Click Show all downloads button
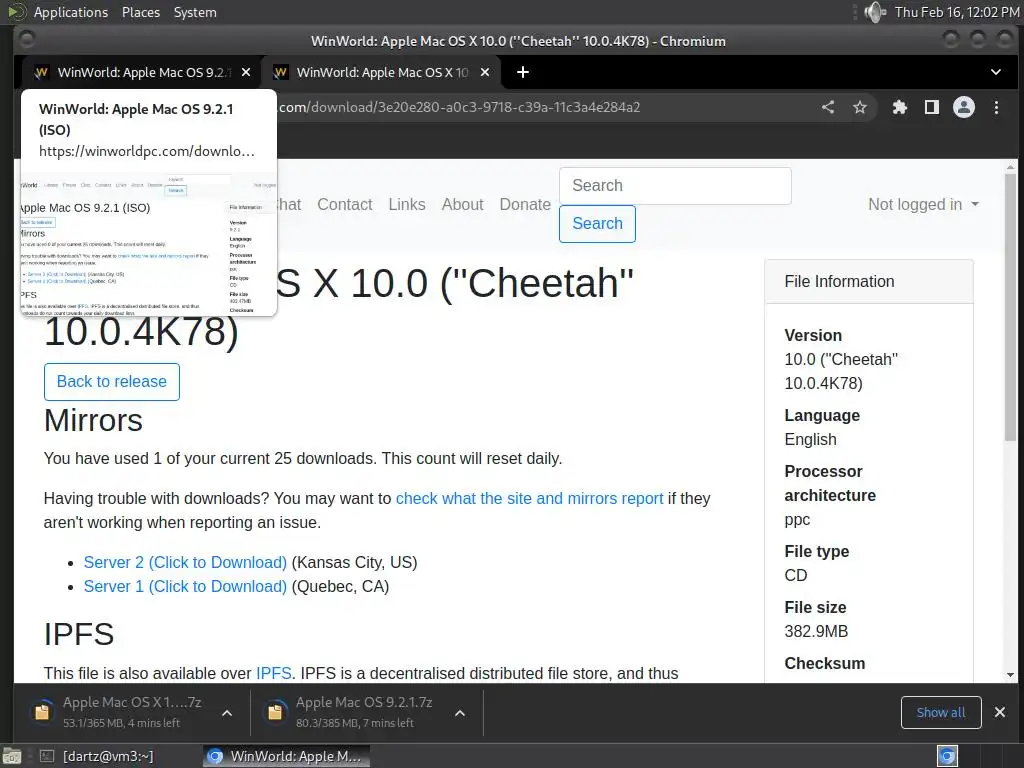Screen dimensions: 1024x768 click(940, 712)
